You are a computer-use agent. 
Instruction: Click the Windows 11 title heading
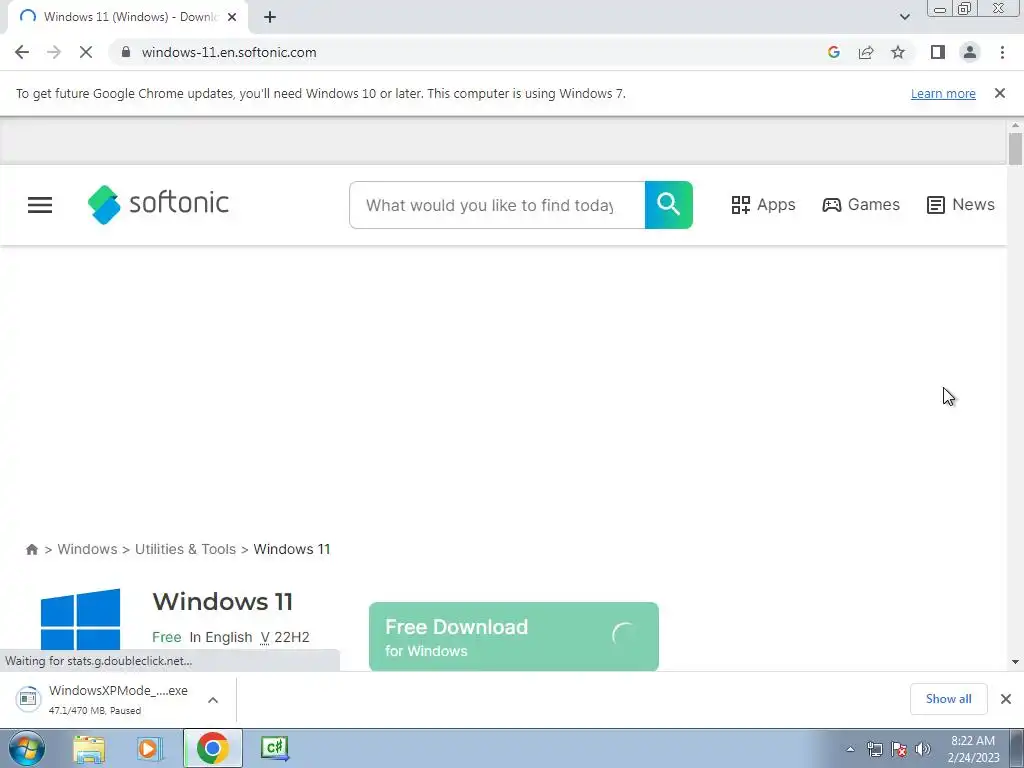click(x=223, y=601)
